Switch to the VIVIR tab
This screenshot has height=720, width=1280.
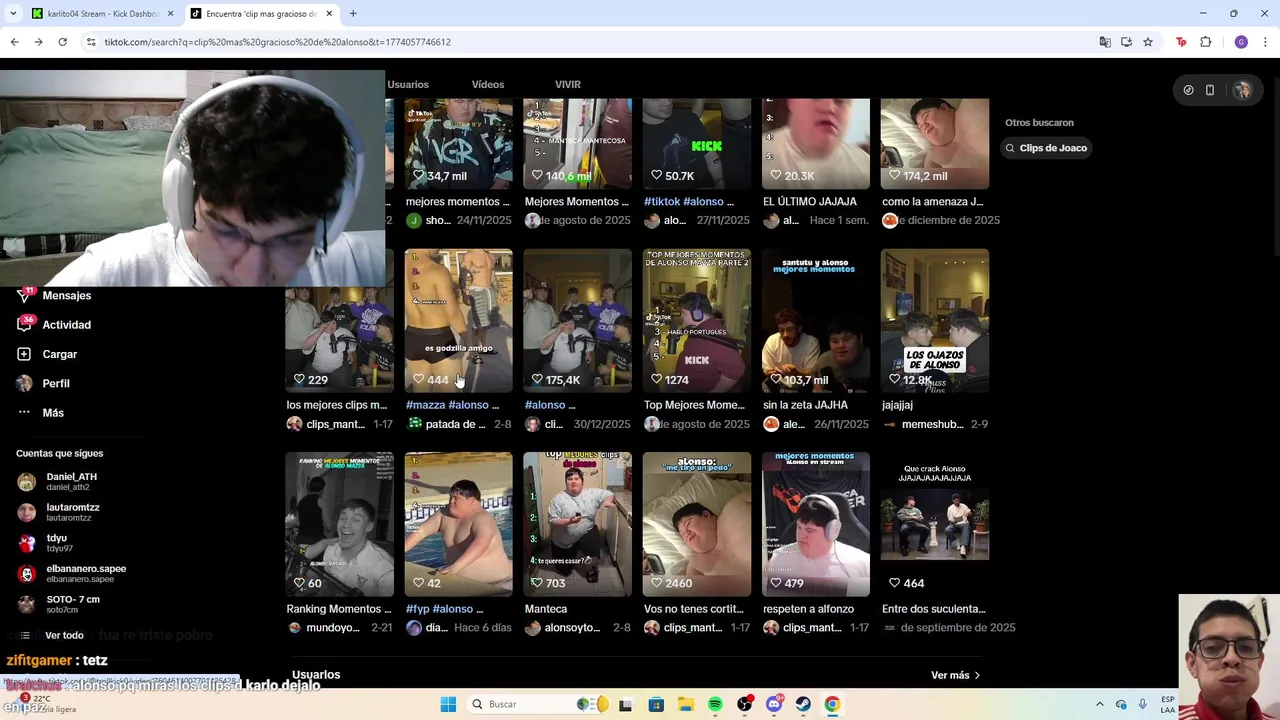[568, 84]
